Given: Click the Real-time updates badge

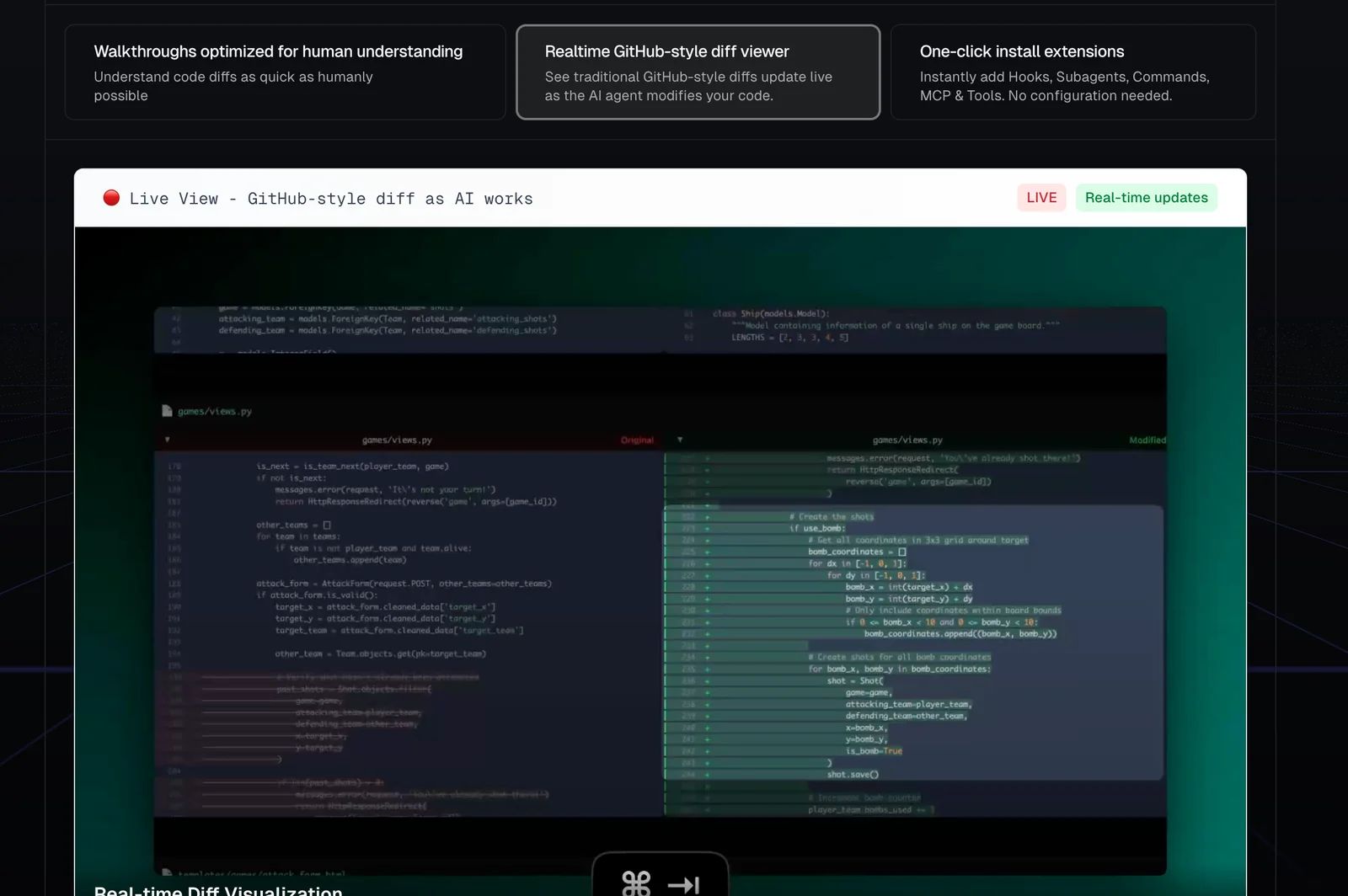Looking at the screenshot, I should pos(1146,198).
